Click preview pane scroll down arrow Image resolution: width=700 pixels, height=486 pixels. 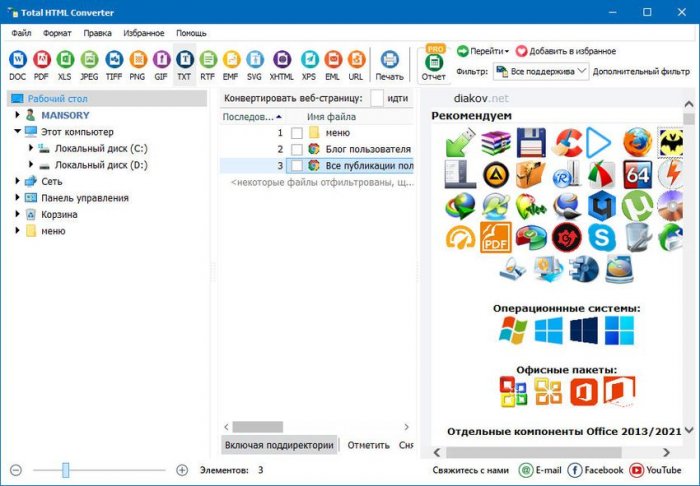click(x=689, y=430)
